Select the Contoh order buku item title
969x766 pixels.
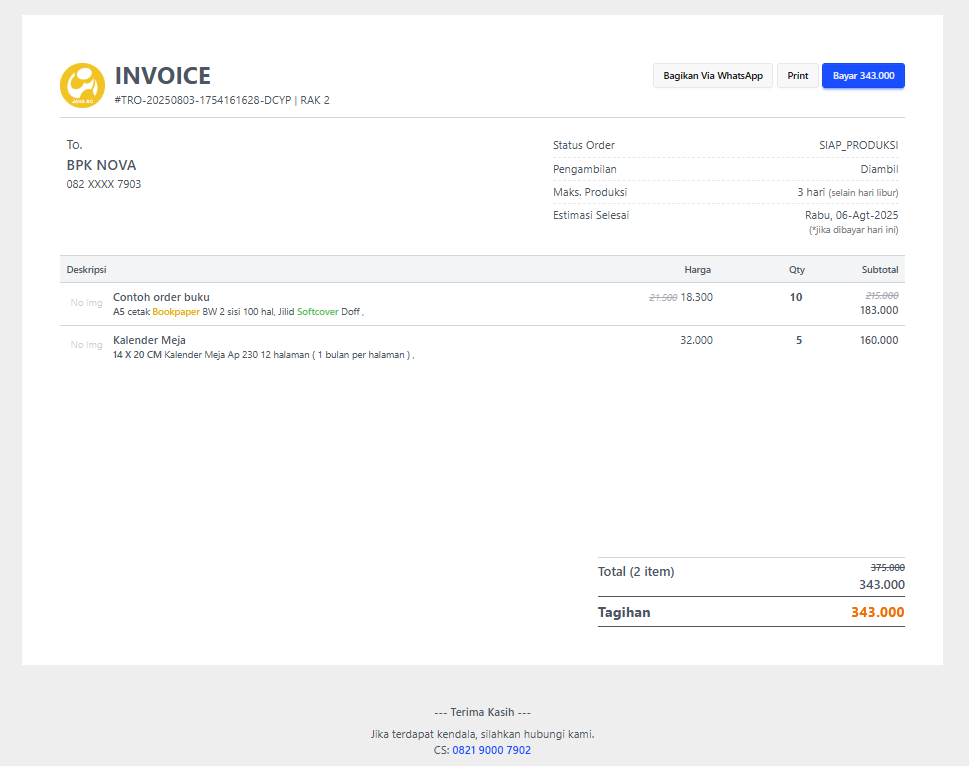point(161,297)
